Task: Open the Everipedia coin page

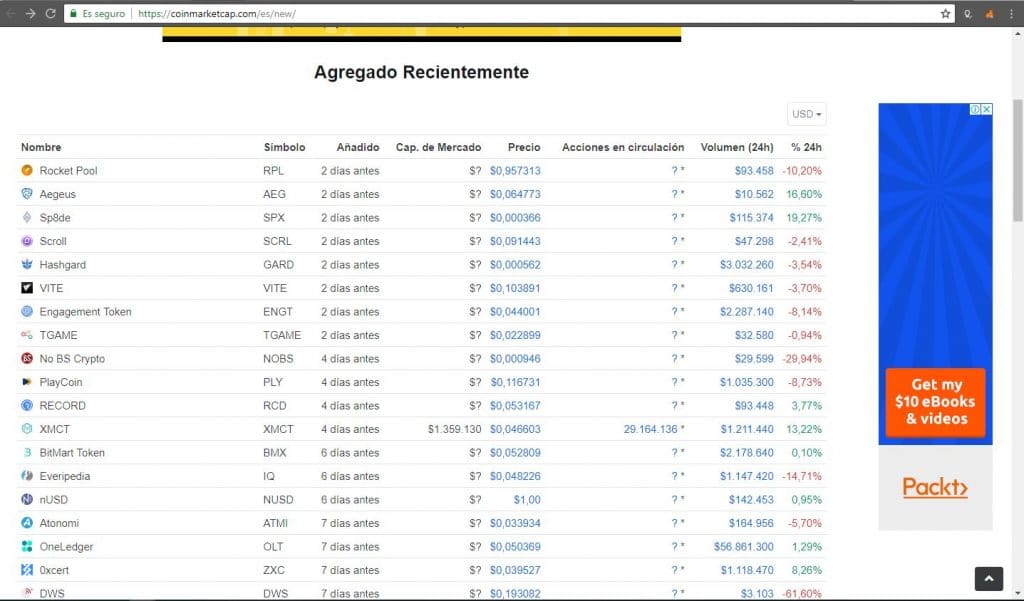Action: (x=65, y=476)
